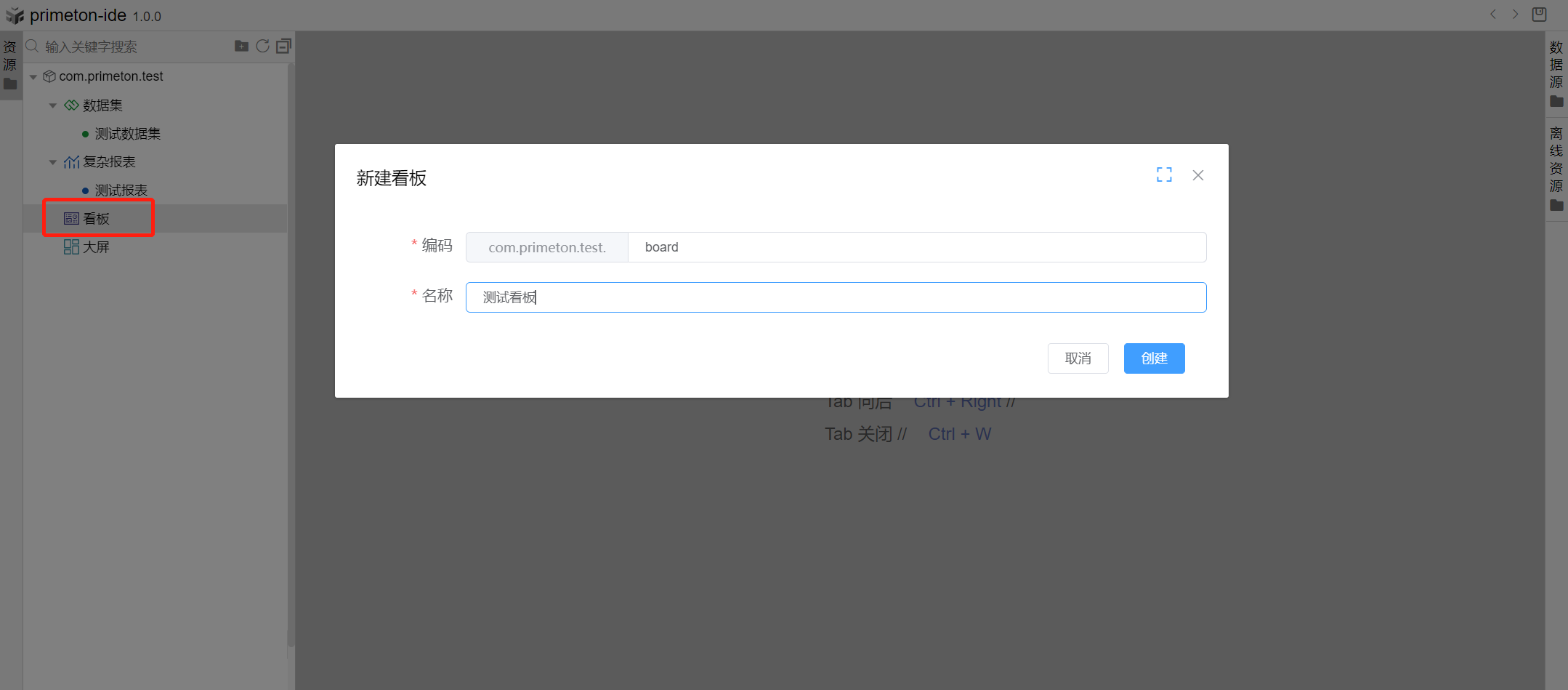Select 测试数据集 in the resource tree

127,134
